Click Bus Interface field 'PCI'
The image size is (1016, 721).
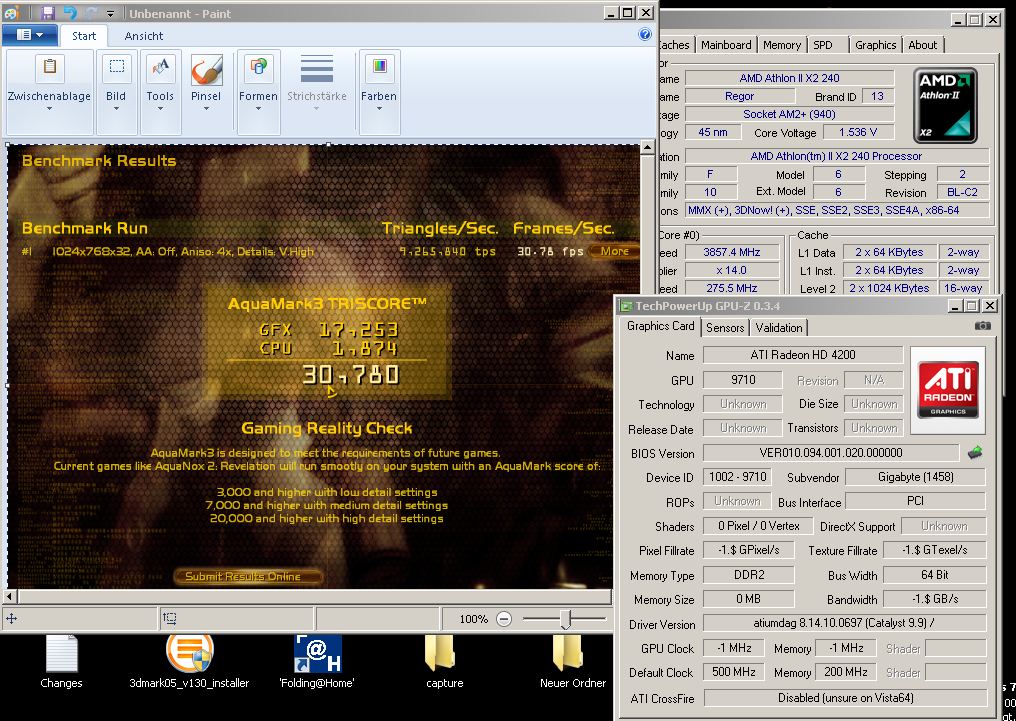(916, 501)
